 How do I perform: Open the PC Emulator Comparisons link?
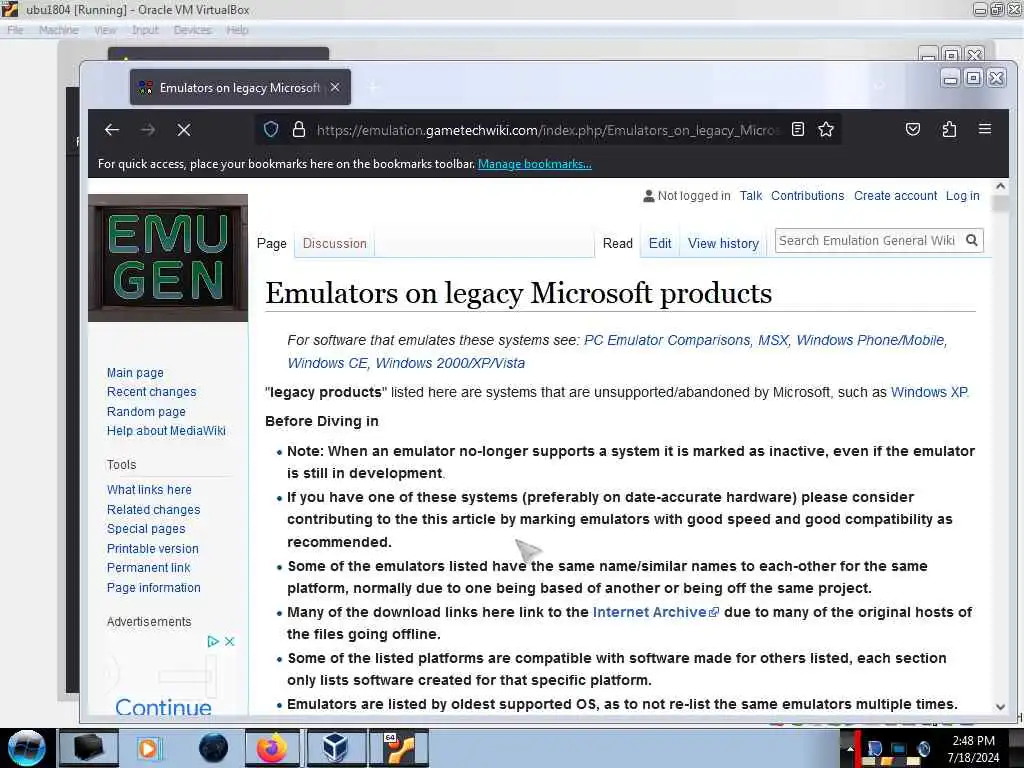[667, 340]
